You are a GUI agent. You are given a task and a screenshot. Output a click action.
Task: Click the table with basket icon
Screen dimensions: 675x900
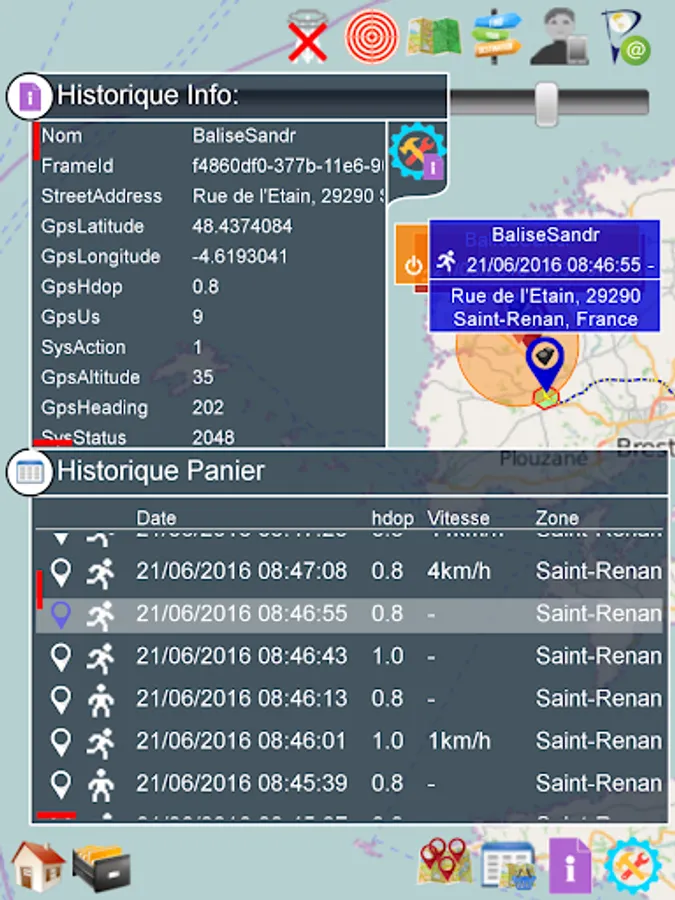pos(509,866)
